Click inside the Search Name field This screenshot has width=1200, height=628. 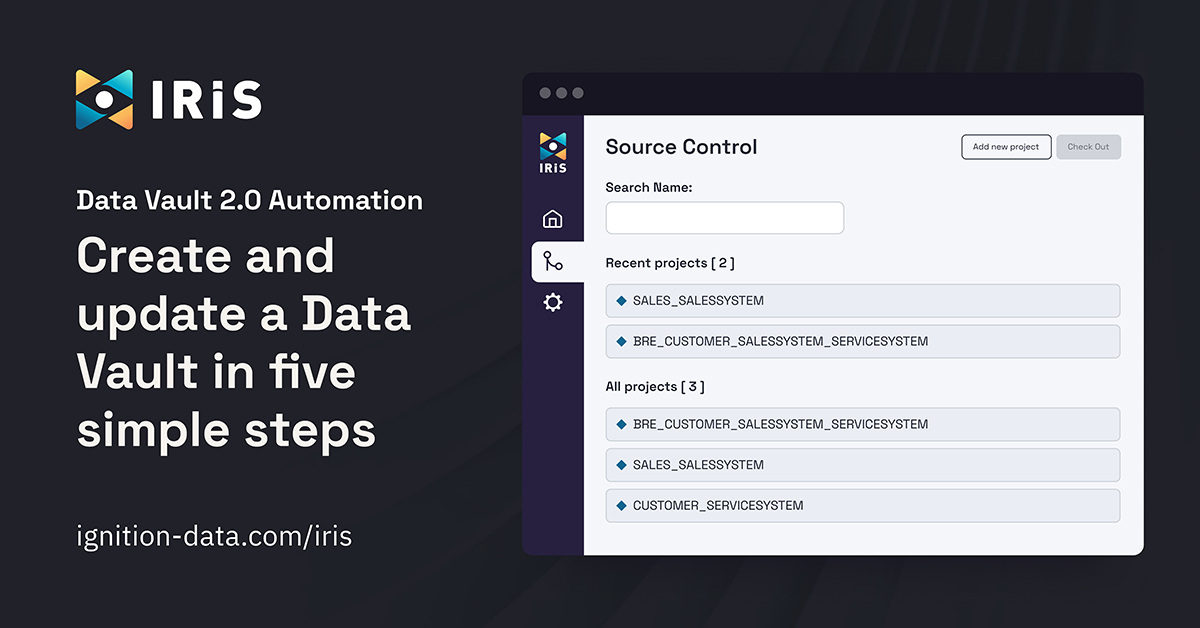(724, 217)
